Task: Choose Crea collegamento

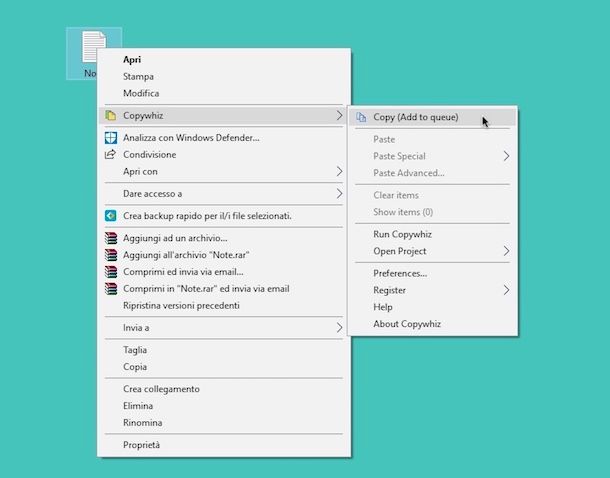Action: coord(224,389)
